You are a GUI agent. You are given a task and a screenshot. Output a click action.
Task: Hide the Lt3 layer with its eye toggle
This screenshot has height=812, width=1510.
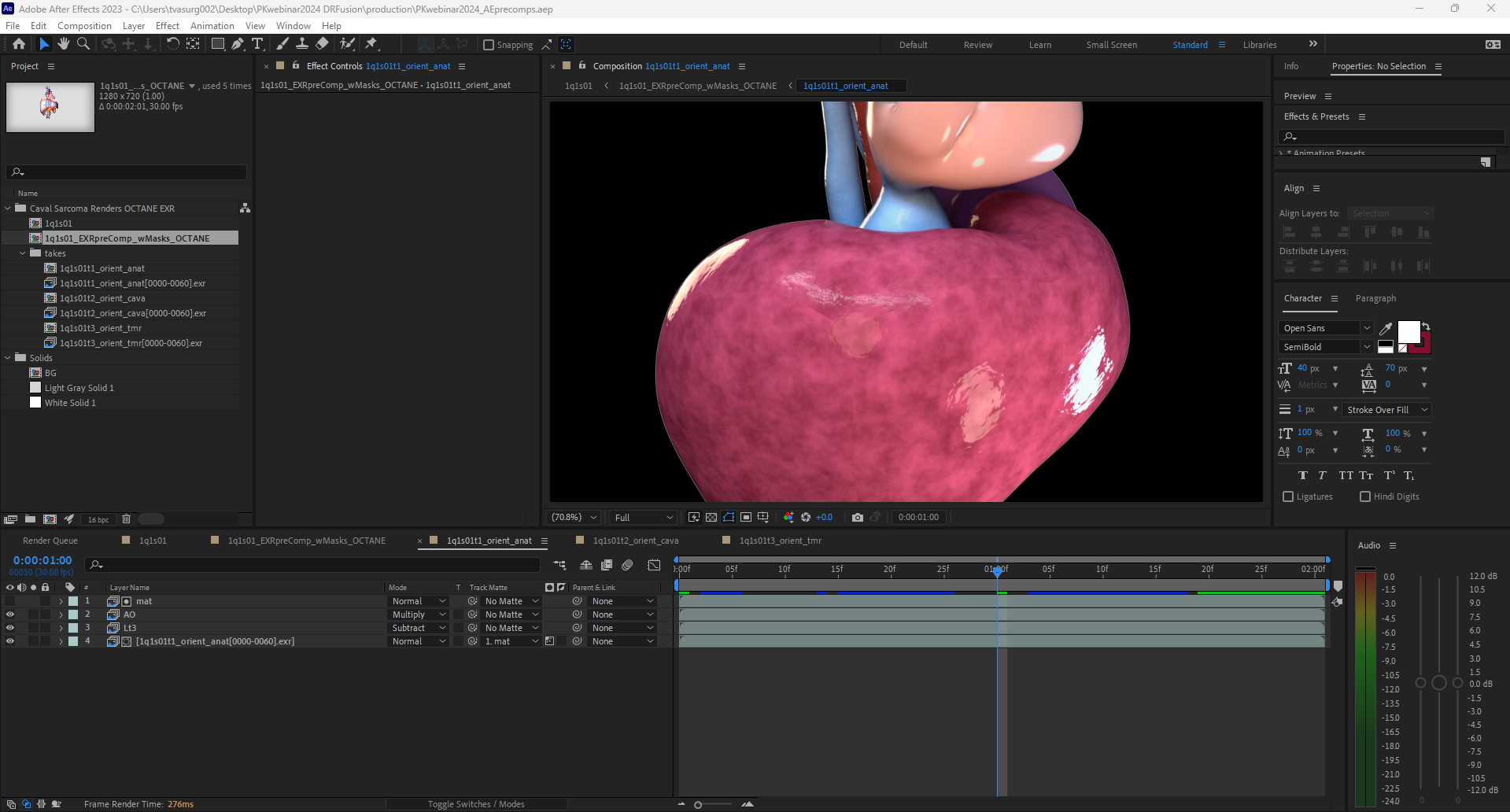(x=10, y=628)
